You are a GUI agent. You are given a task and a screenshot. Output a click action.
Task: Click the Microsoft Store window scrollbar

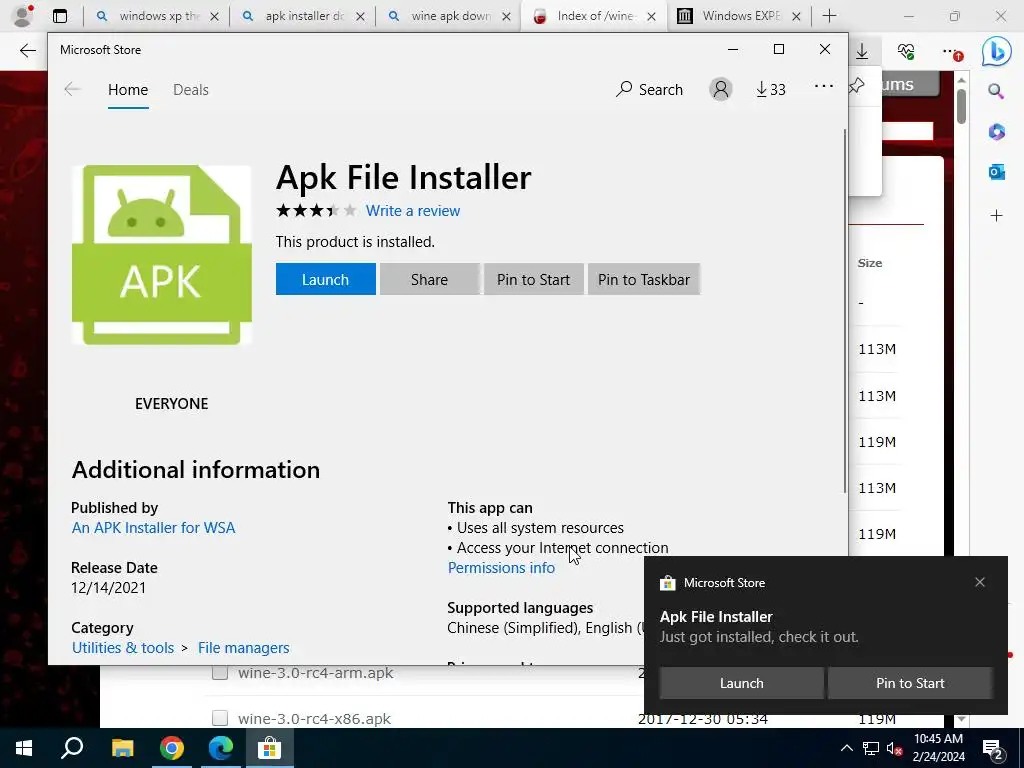pos(845,310)
